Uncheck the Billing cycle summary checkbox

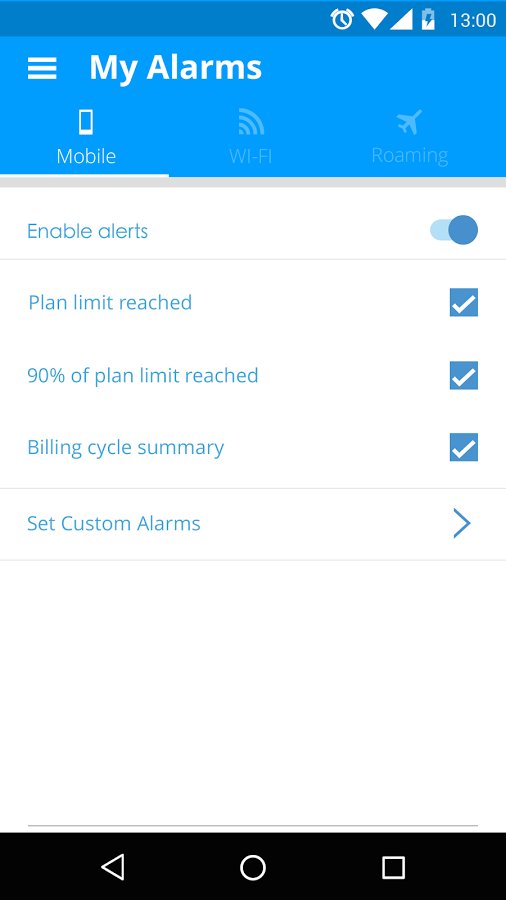pyautogui.click(x=464, y=448)
